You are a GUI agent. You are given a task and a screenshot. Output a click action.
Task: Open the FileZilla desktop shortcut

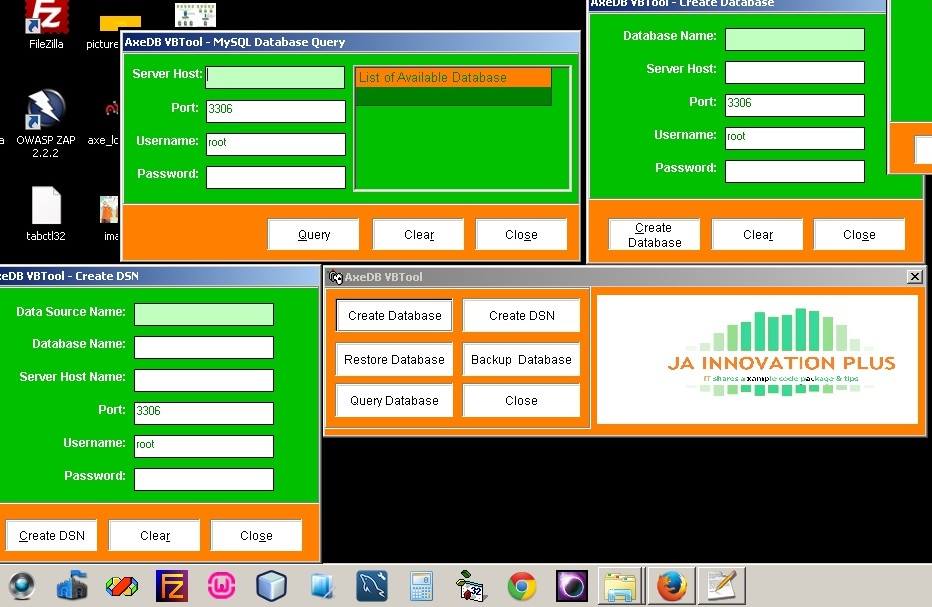(46, 25)
